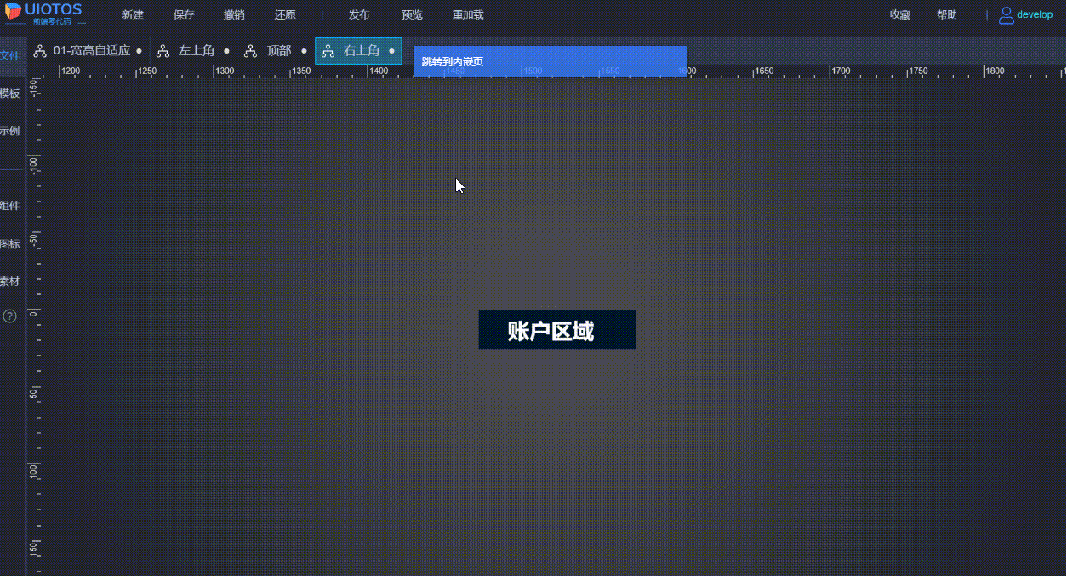The image size is (1066, 576).
Task: Click the dot indicator on 顶部 tab
Action: 306,49
